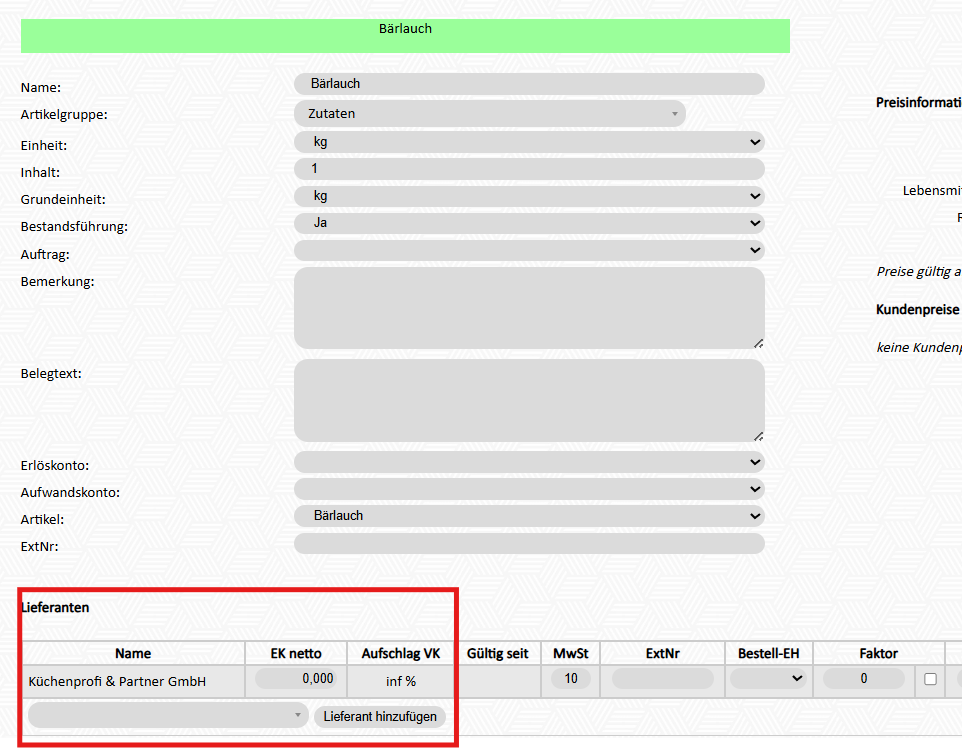Open the Artikel dropdown showing Bärlauch
The width and height of the screenshot is (962, 748).
[529, 516]
